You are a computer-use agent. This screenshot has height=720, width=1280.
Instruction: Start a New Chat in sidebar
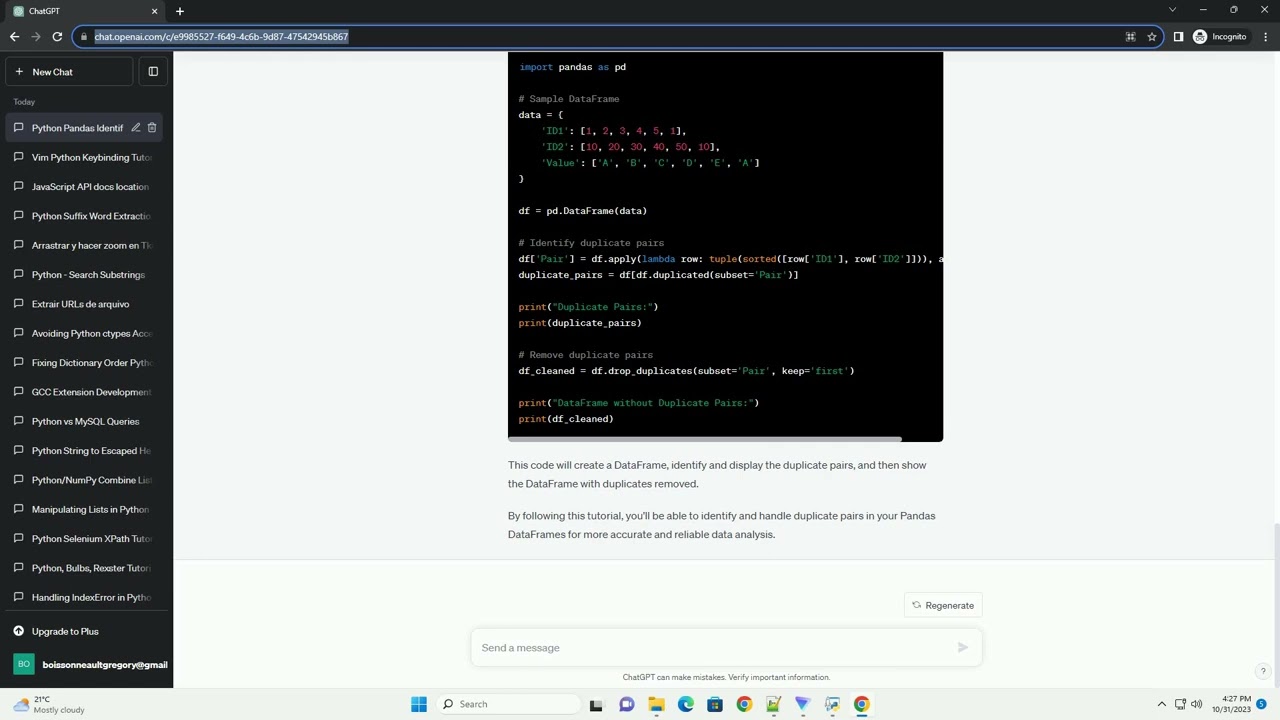pos(69,72)
